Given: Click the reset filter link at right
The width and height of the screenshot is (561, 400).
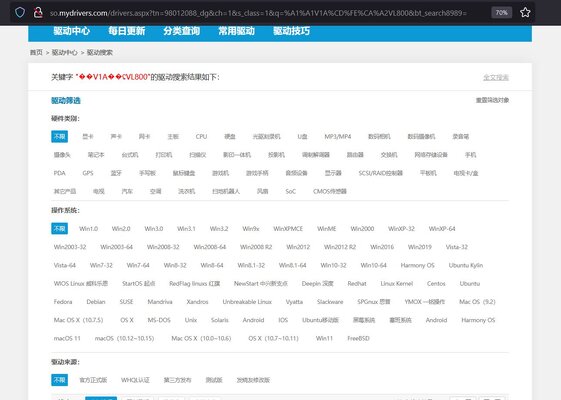Looking at the screenshot, I should [492, 100].
